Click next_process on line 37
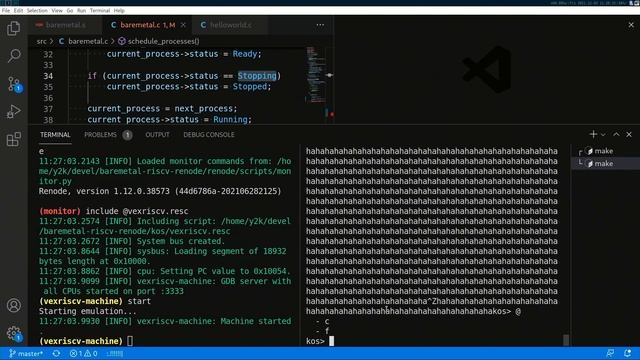The width and height of the screenshot is (640, 360). (x=203, y=109)
